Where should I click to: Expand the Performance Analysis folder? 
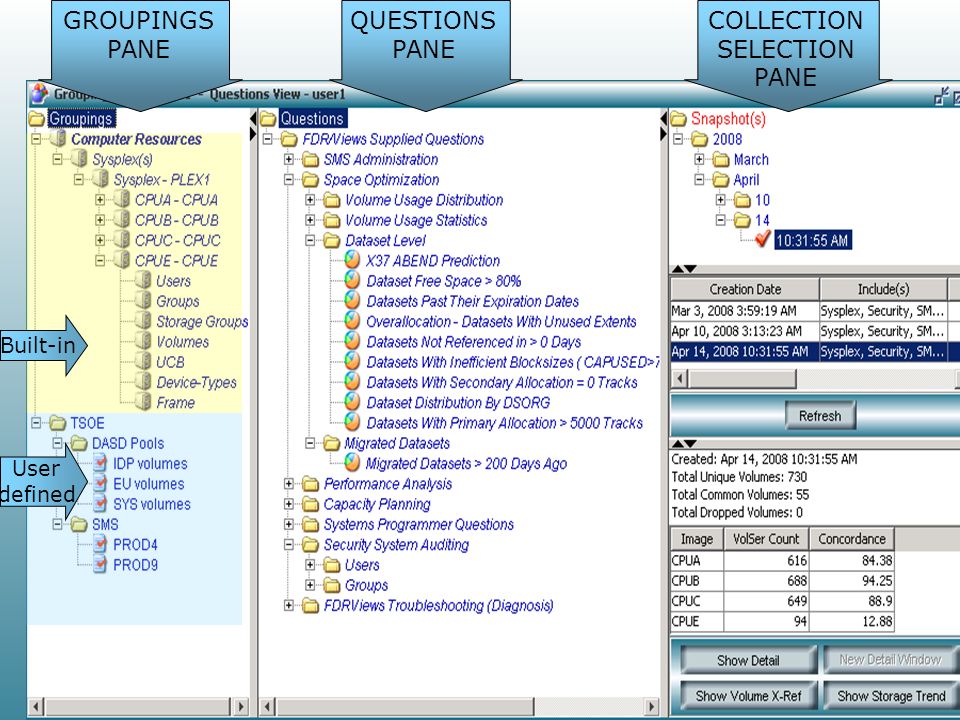tap(289, 484)
